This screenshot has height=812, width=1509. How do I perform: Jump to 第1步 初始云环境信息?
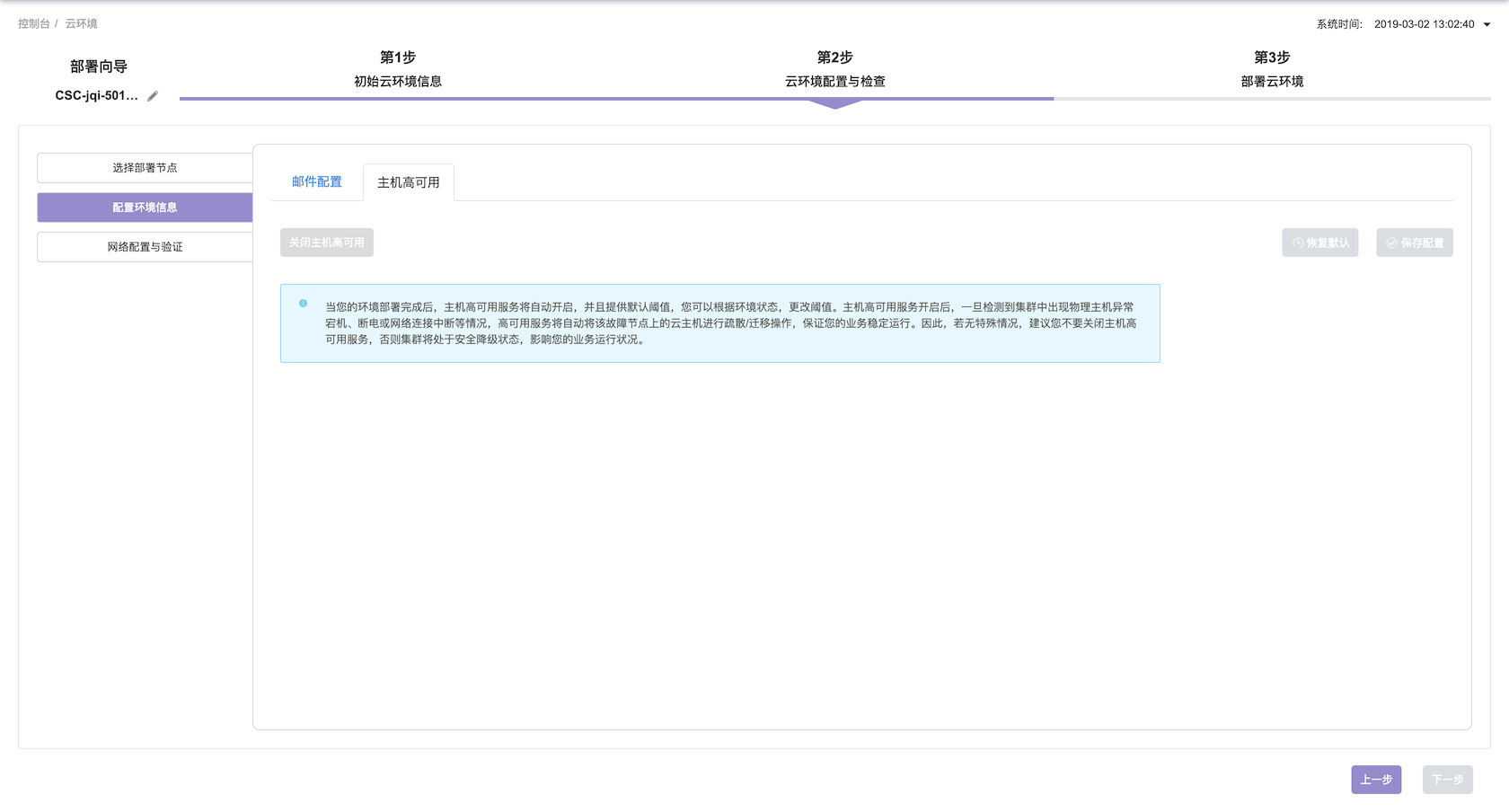pyautogui.click(x=398, y=69)
